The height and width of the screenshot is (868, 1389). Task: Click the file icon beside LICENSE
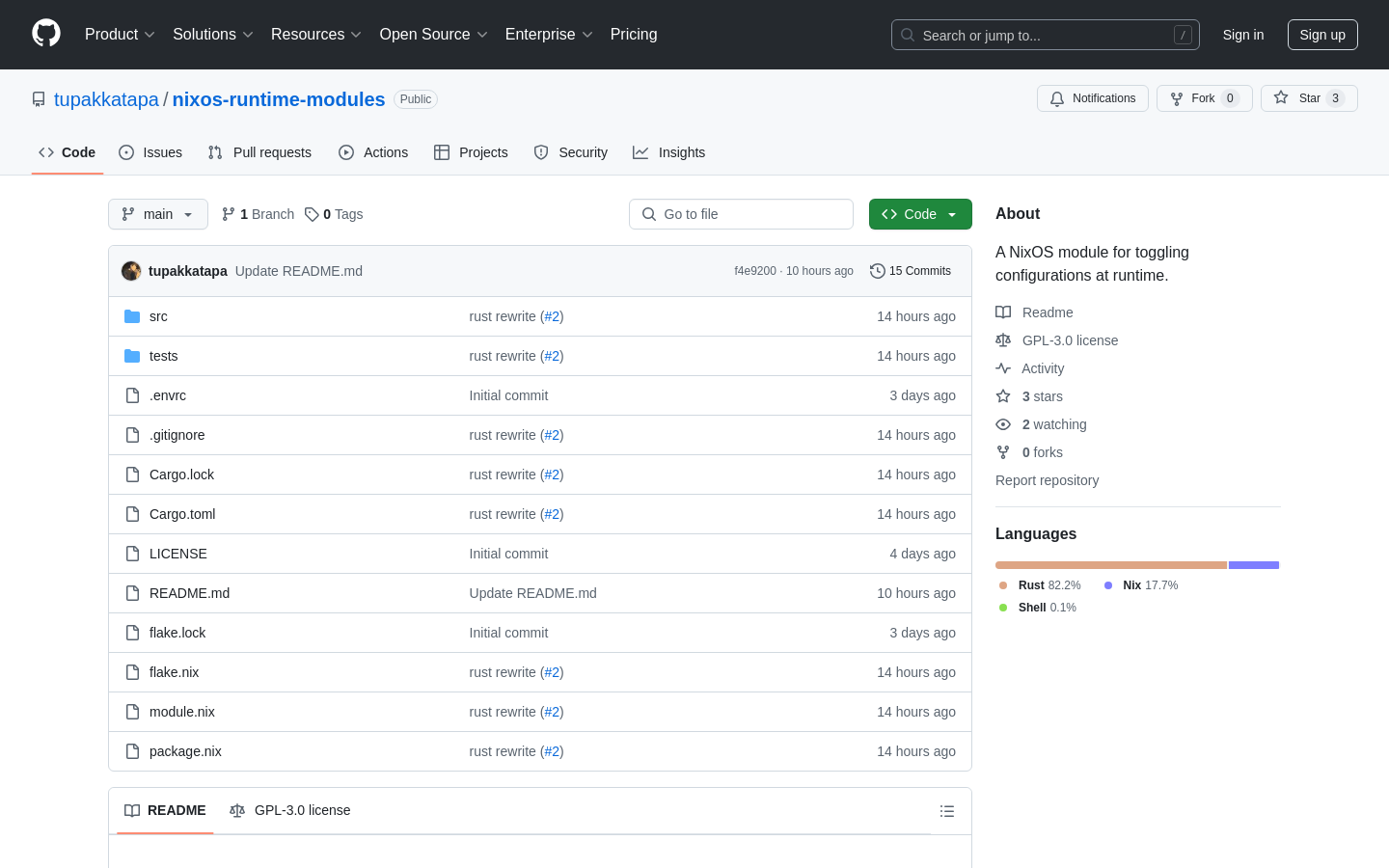coord(132,554)
